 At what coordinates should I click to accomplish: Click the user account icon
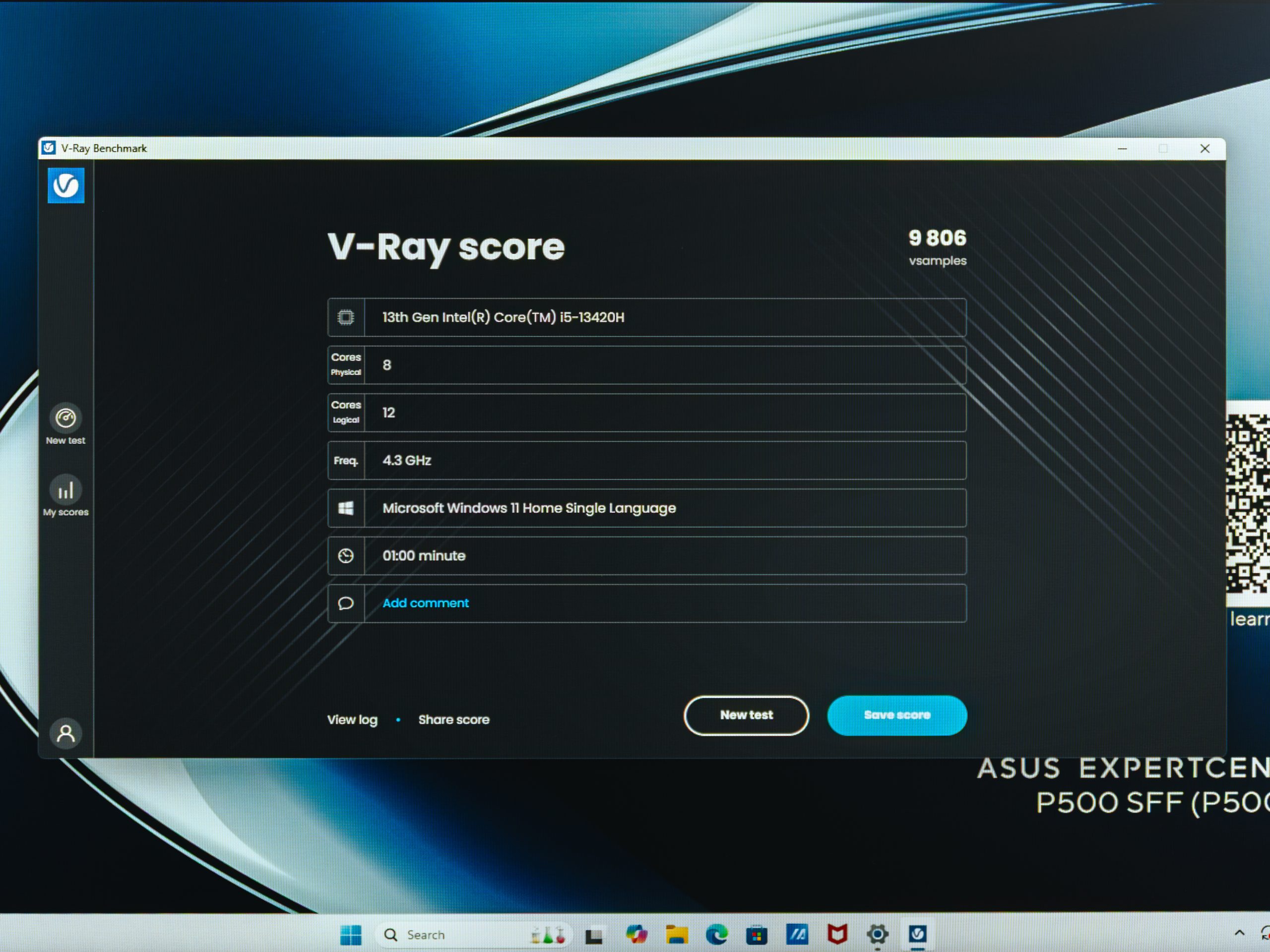[x=65, y=733]
